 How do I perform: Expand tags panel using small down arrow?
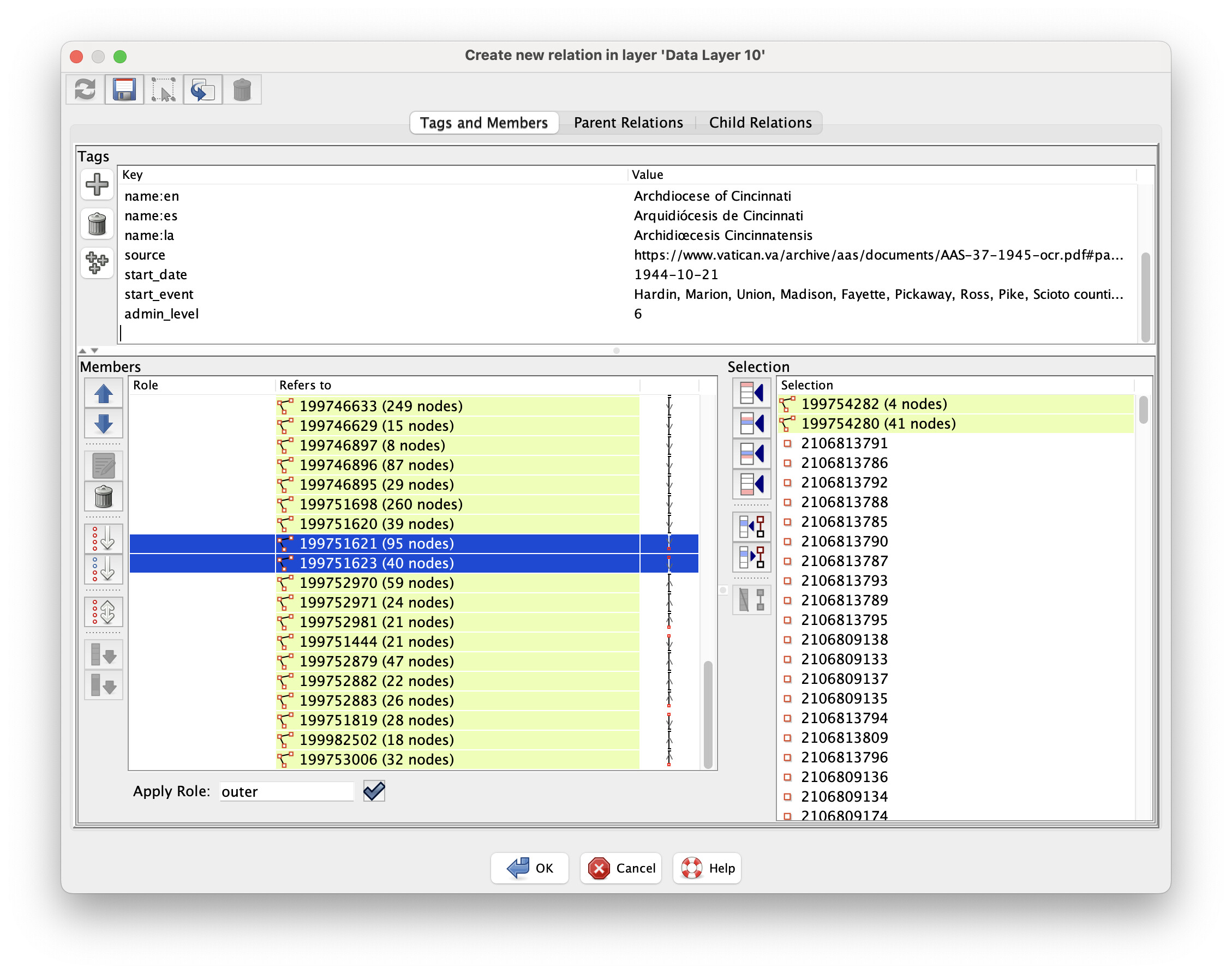point(95,351)
